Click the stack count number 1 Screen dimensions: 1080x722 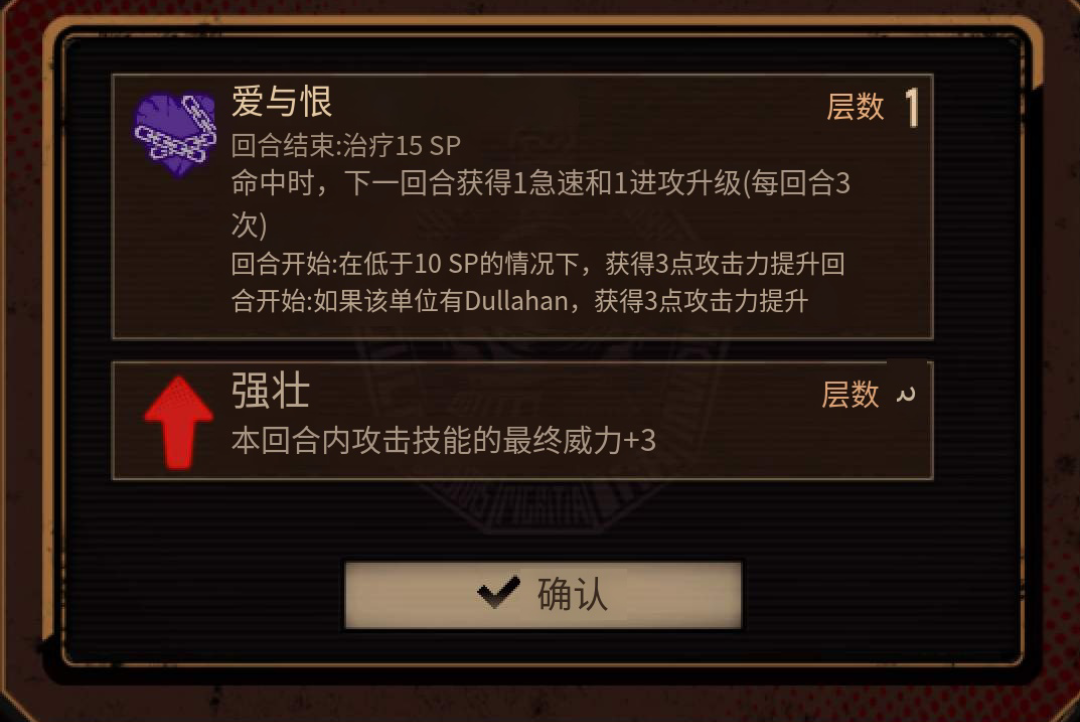(912, 107)
